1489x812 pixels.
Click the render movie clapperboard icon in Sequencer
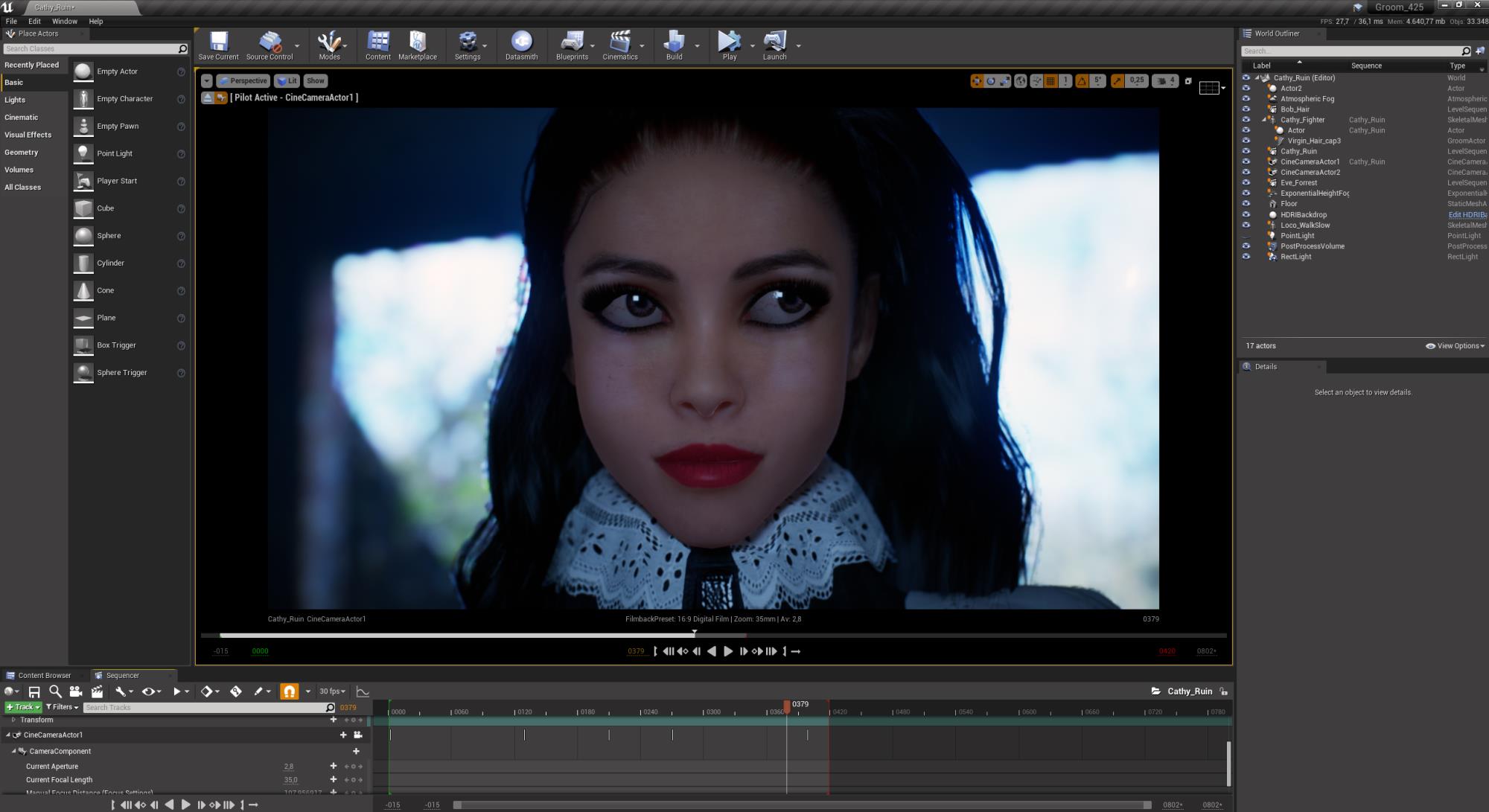click(97, 691)
